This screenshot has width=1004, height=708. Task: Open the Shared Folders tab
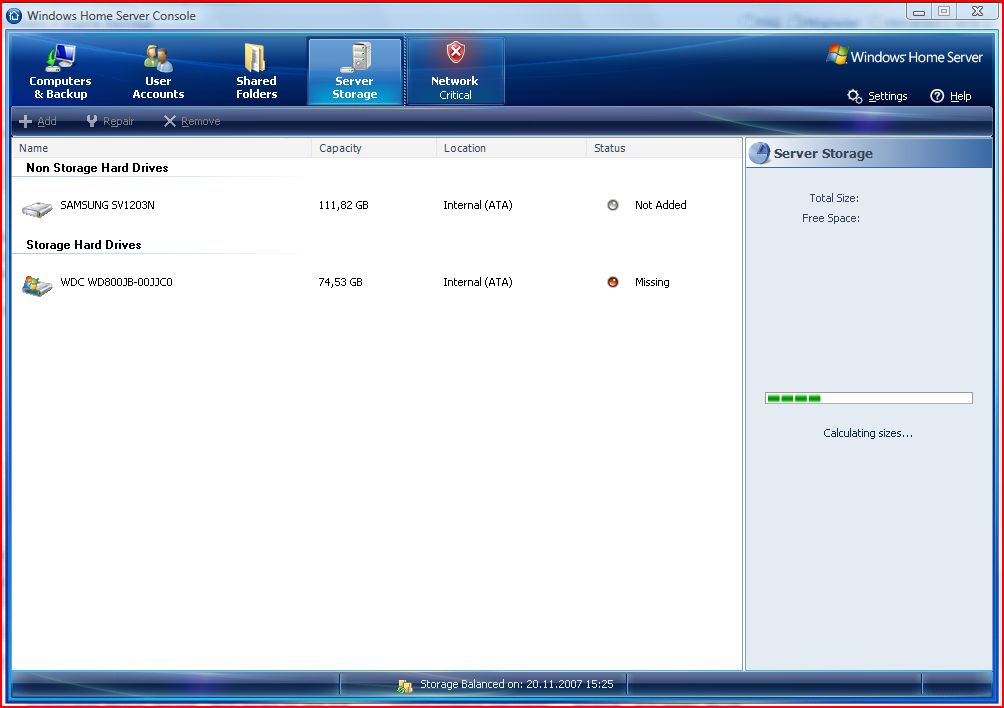(x=256, y=72)
